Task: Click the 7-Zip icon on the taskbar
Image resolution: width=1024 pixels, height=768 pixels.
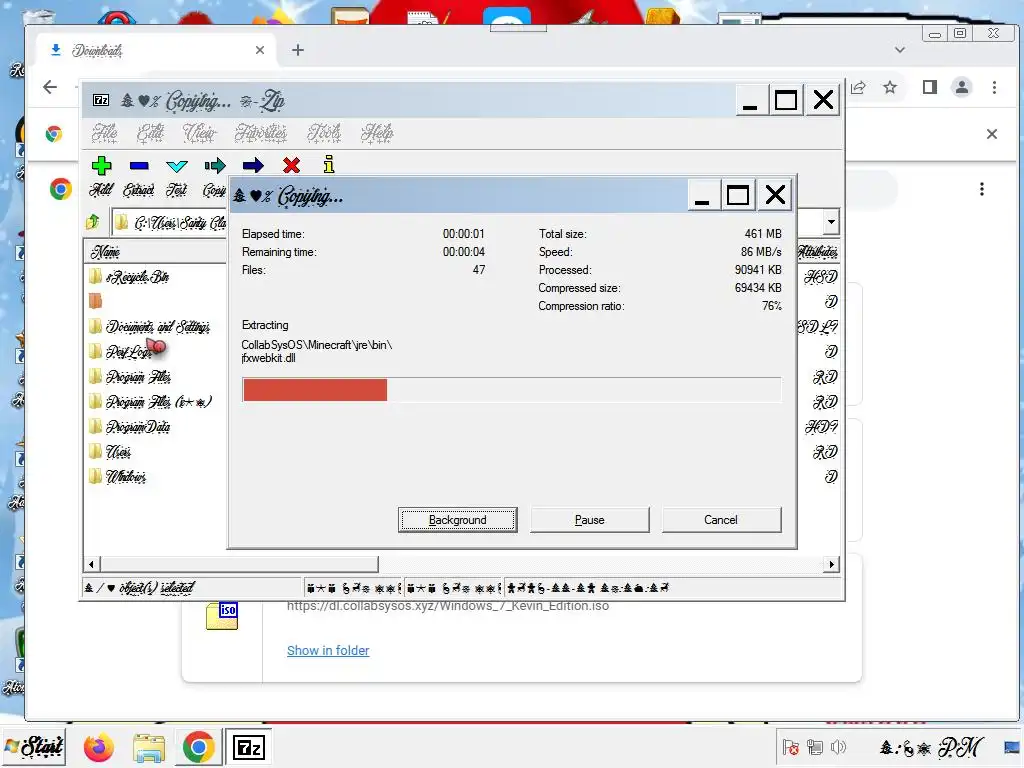Action: point(249,747)
